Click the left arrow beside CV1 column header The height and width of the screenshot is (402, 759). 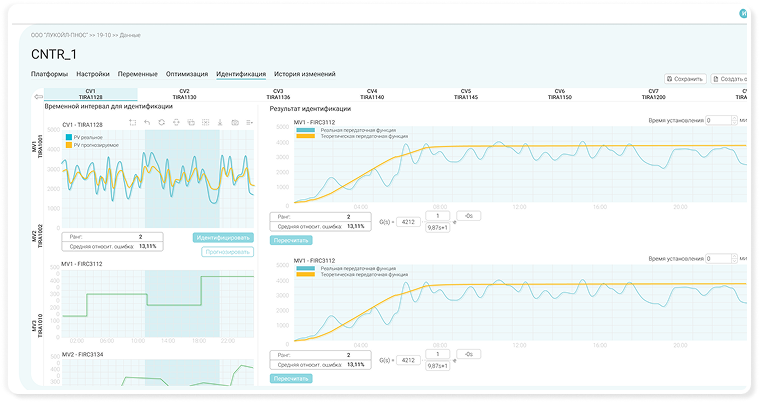pos(38,97)
